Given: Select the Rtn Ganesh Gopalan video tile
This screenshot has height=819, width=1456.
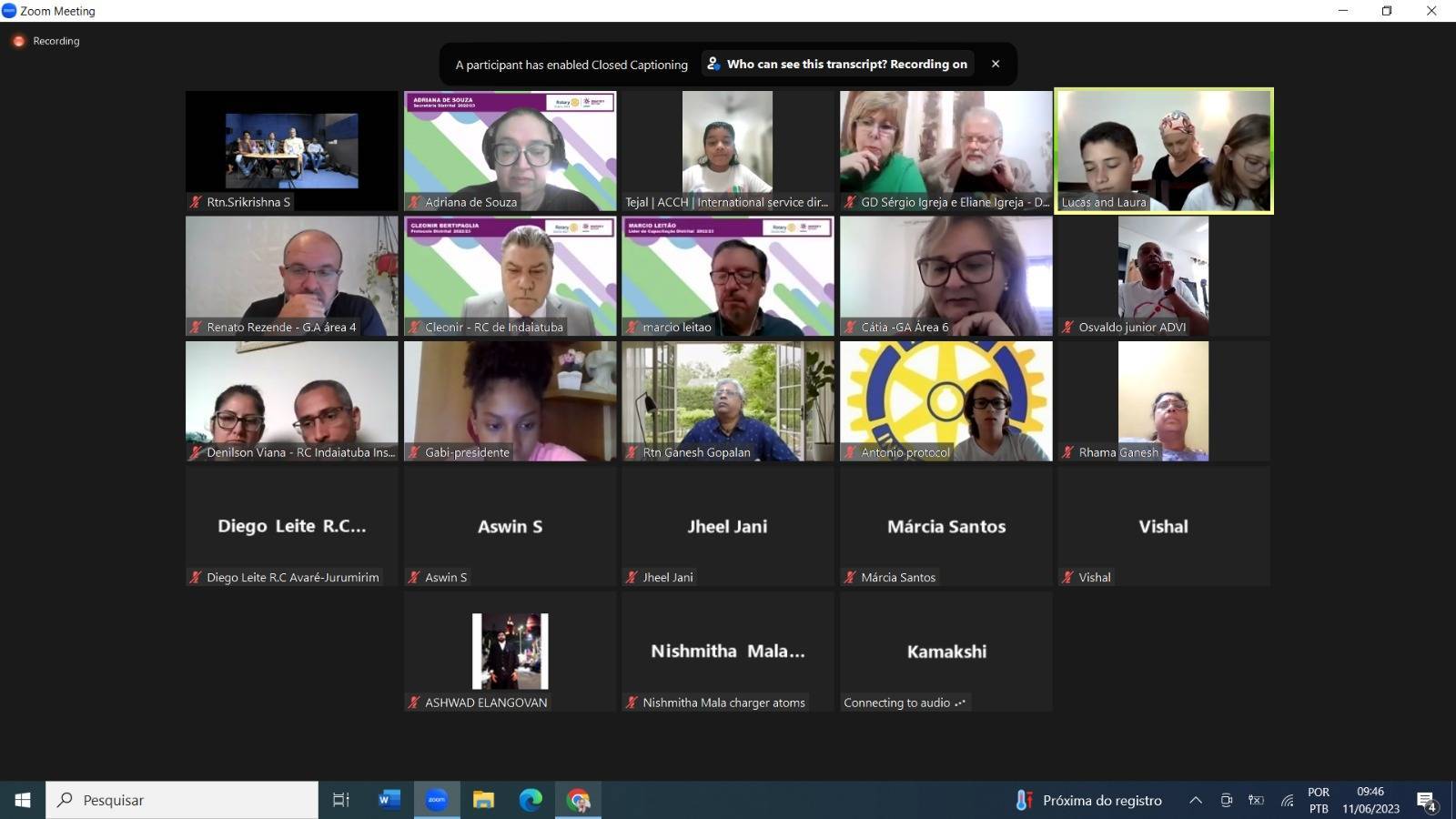Looking at the screenshot, I should point(727,400).
